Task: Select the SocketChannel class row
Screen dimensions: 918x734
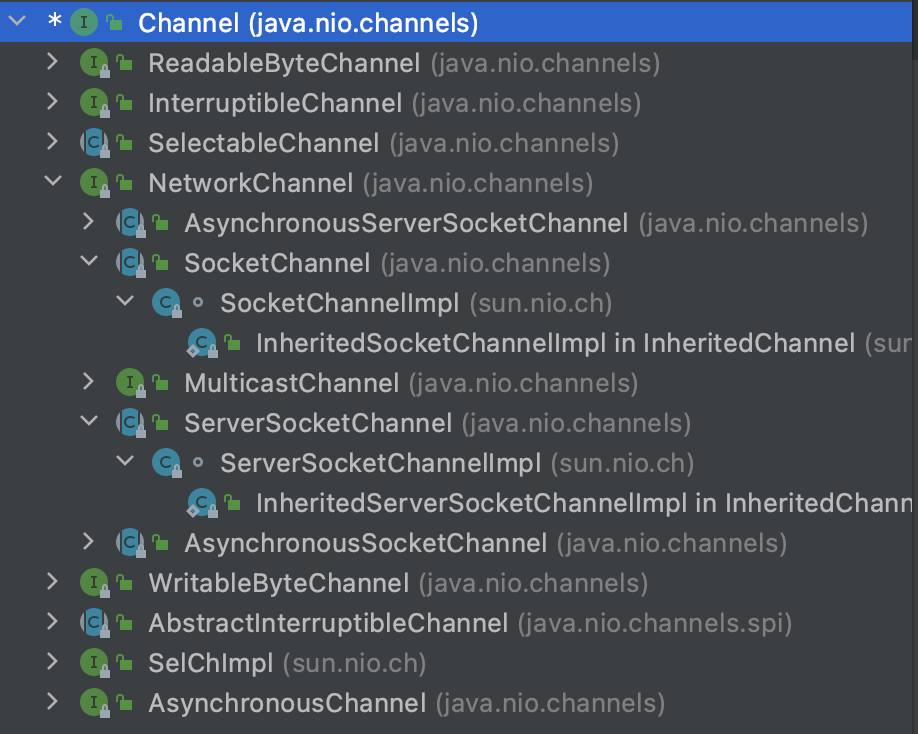Action: [x=277, y=263]
